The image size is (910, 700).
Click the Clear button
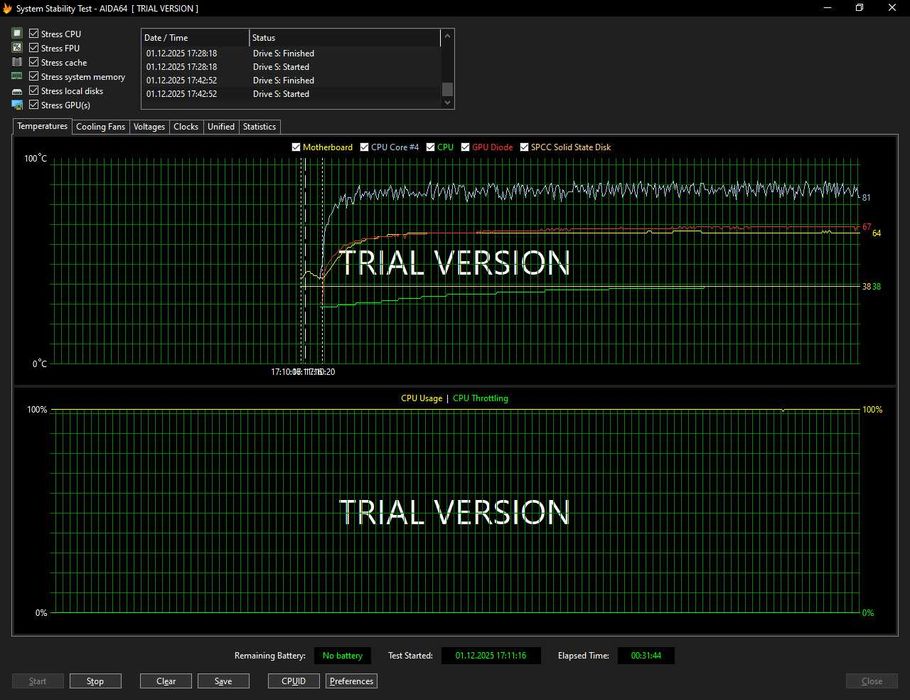click(x=166, y=681)
